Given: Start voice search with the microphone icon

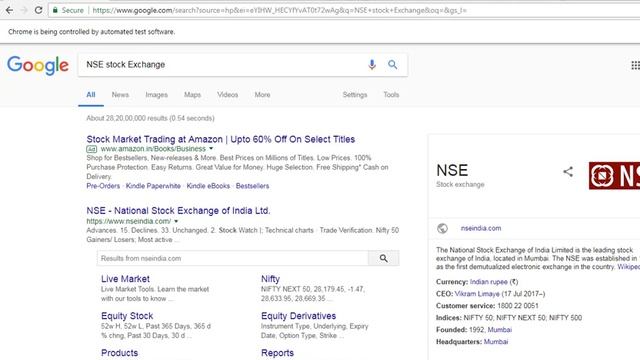Looking at the screenshot, I should 372,64.
